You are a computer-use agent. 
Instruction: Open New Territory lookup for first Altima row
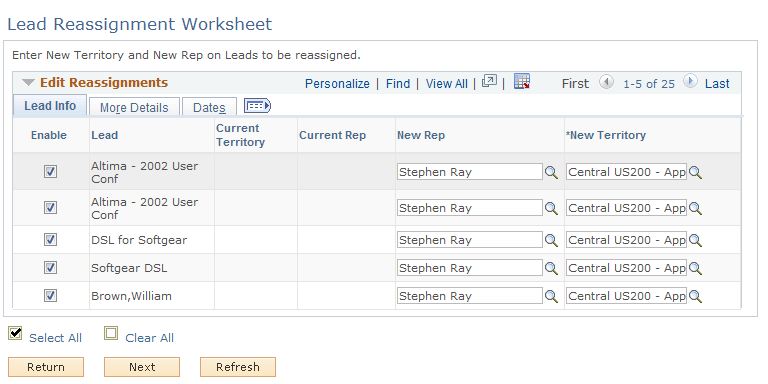[x=696, y=172]
